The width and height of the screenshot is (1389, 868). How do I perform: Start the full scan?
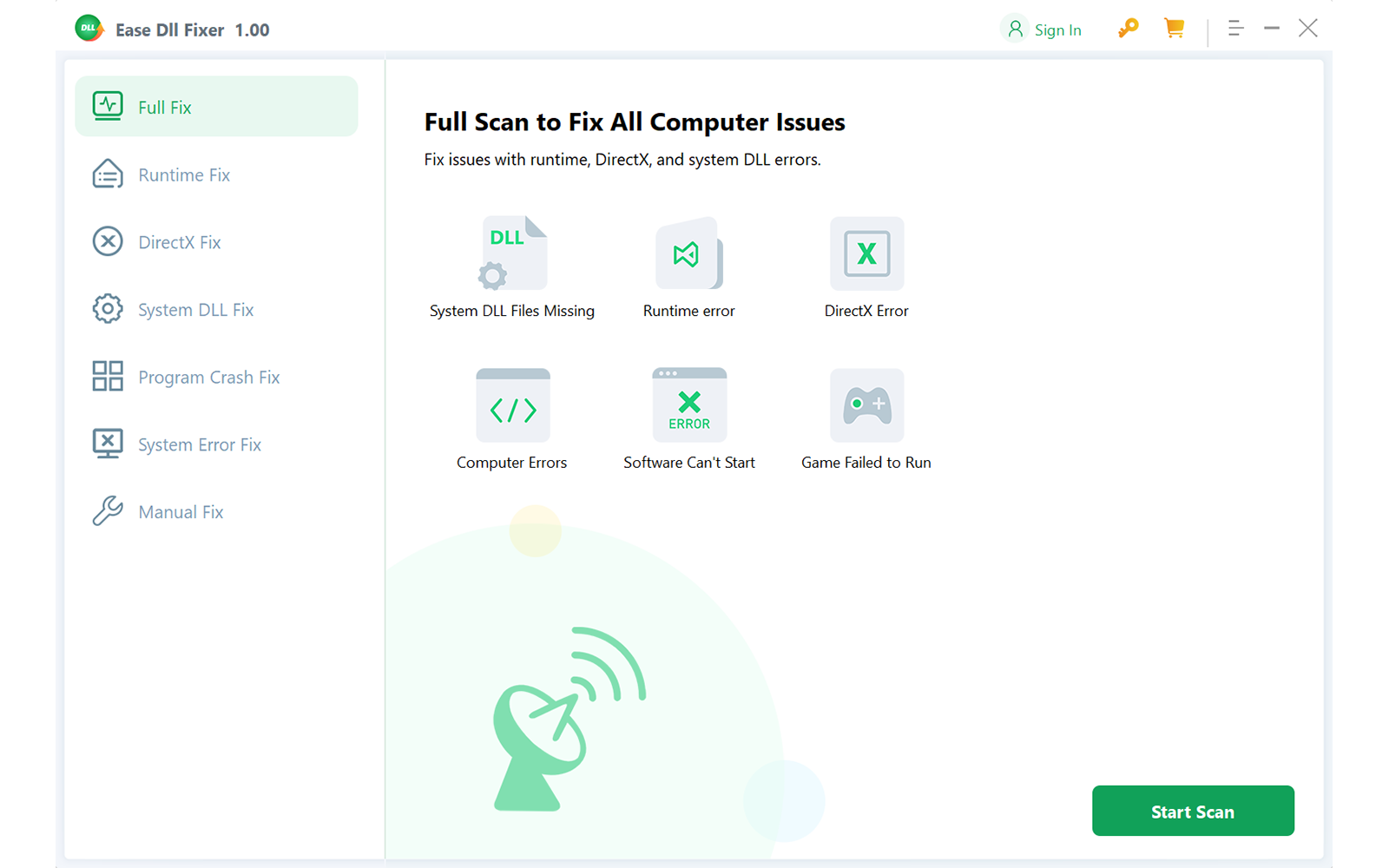(x=1193, y=811)
